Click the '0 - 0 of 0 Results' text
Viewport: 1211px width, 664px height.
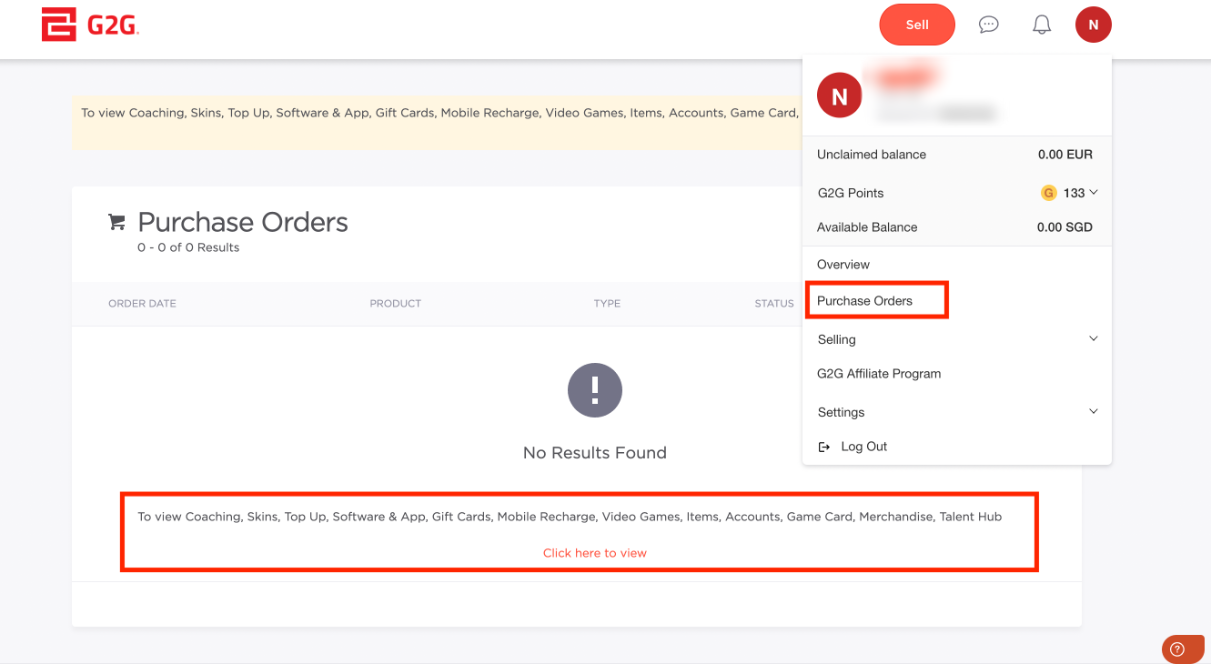pos(188,248)
